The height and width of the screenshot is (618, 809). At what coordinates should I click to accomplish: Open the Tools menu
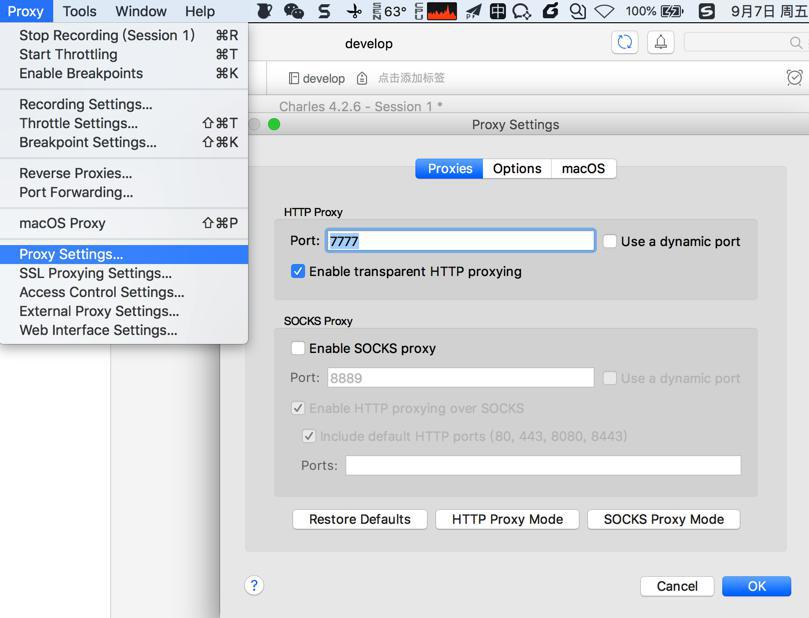click(79, 11)
